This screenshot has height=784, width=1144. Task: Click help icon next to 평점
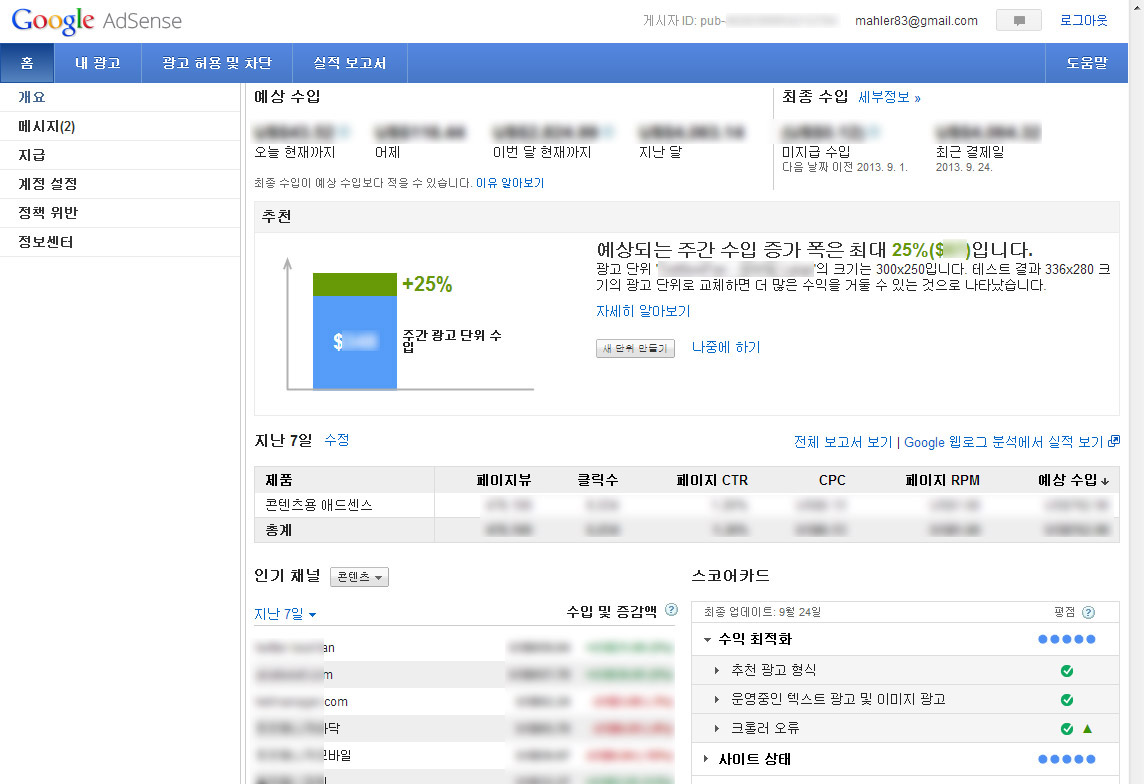[1088, 612]
